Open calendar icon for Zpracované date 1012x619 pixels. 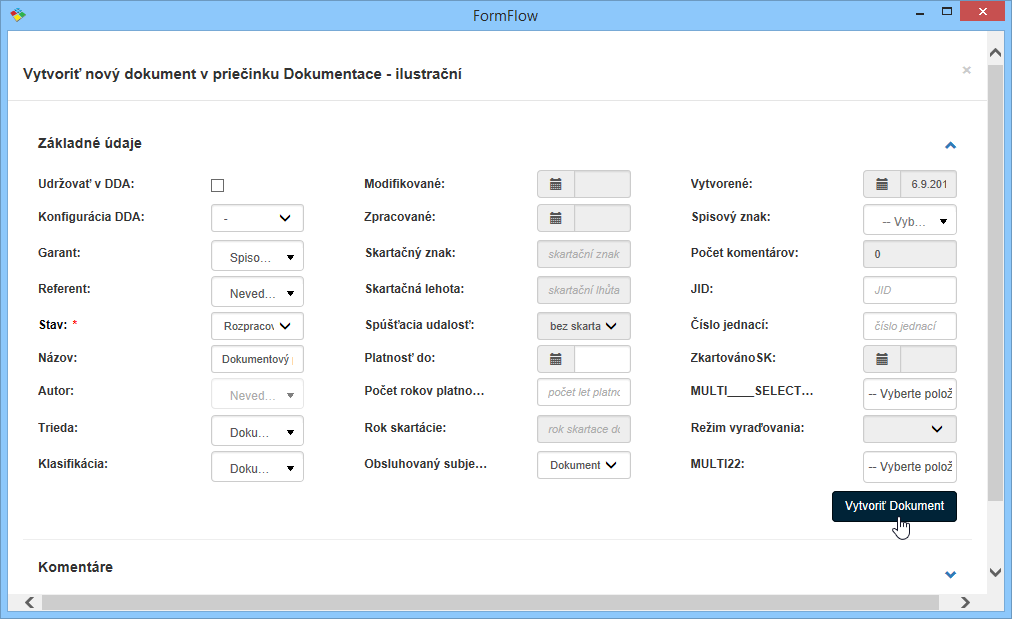coord(556,218)
